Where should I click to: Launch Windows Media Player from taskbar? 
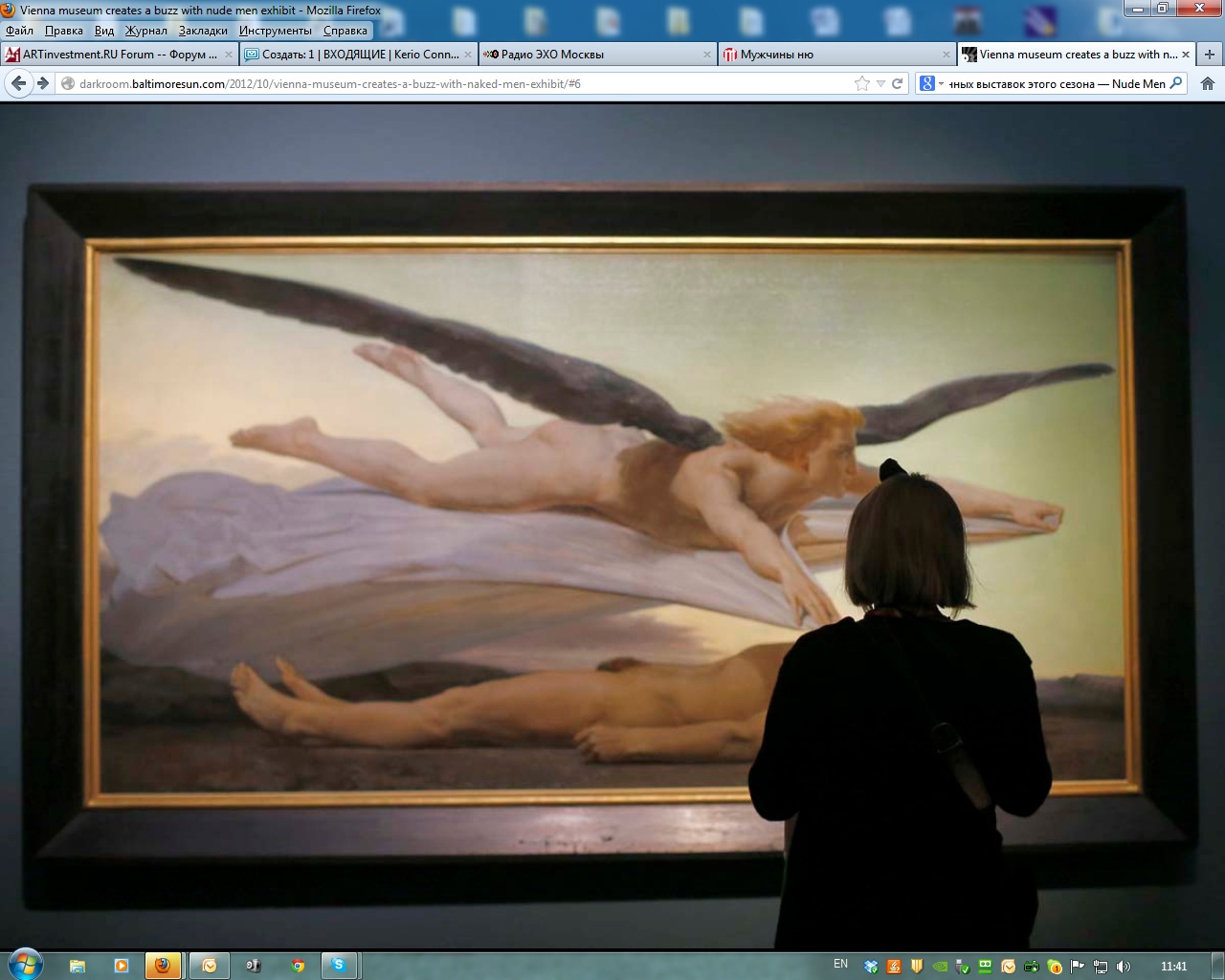[x=121, y=966]
